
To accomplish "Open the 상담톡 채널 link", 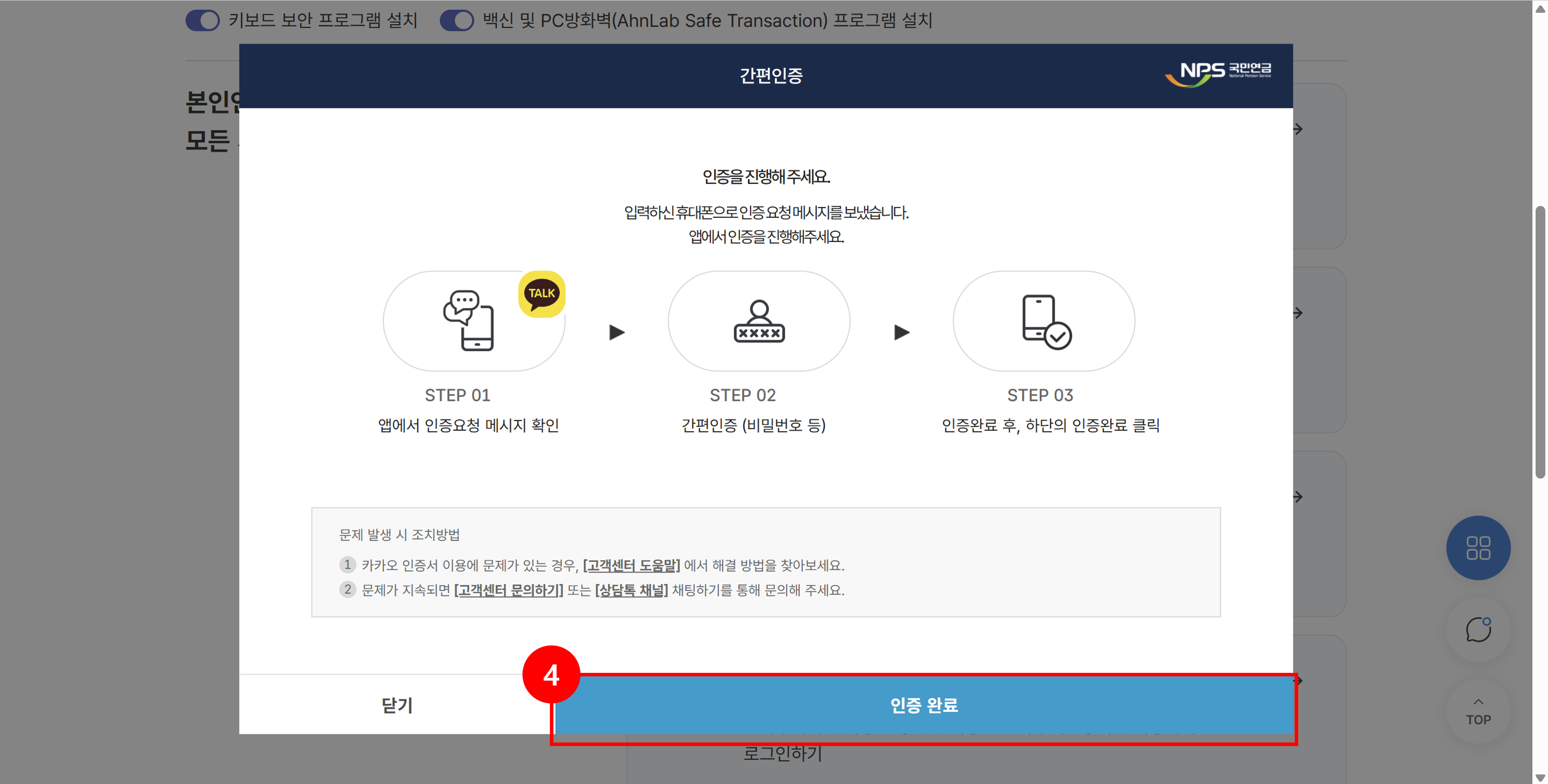I will [631, 591].
